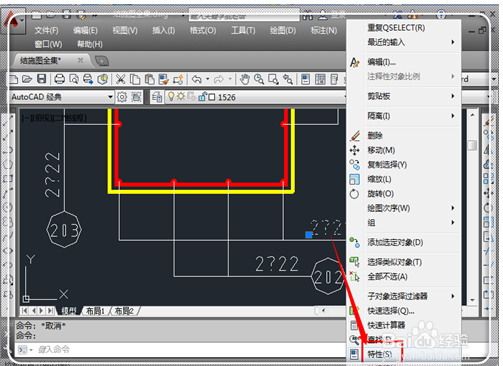The image size is (503, 366).
Task: Expand 组 submenu in context menu
Action: pos(412,223)
